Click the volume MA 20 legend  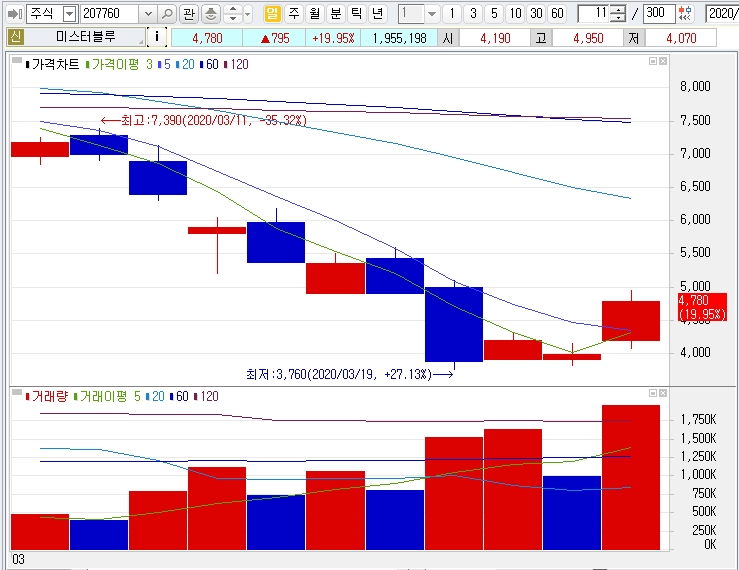[x=155, y=397]
